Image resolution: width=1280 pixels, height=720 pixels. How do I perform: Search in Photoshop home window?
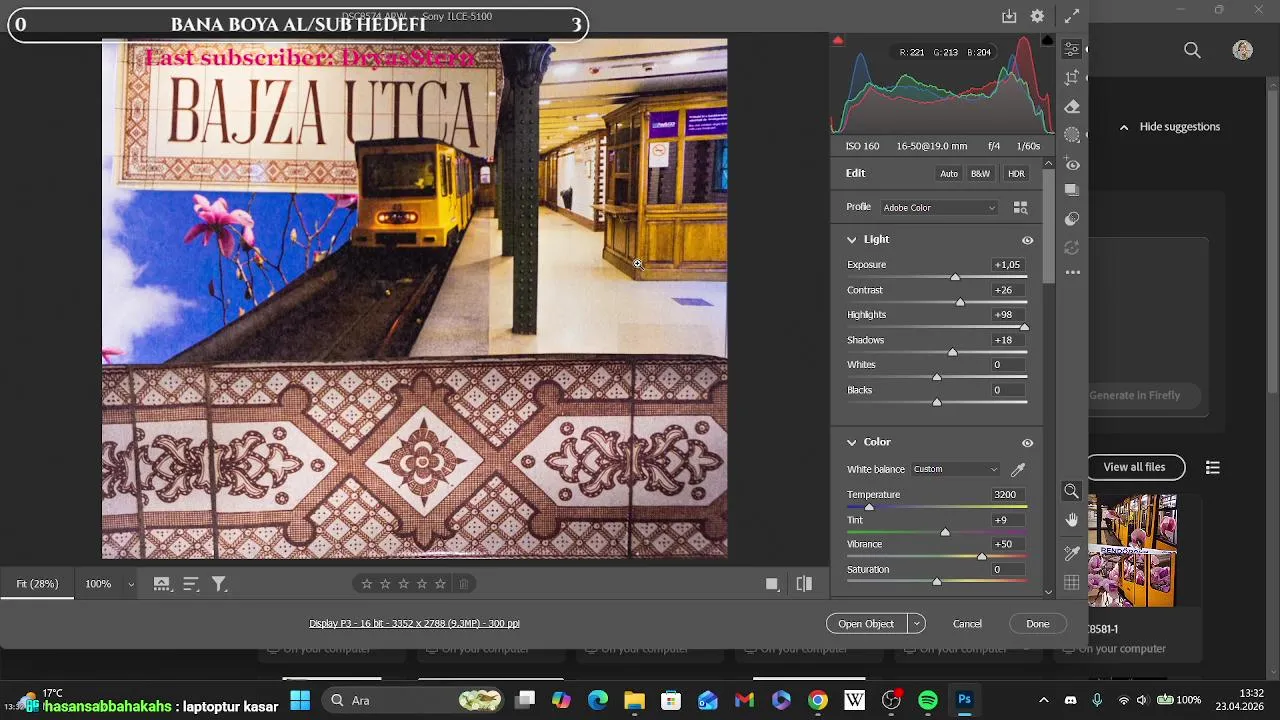tap(1192, 50)
